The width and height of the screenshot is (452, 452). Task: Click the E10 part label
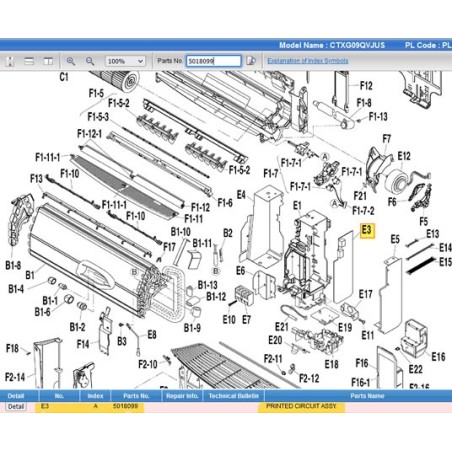(x=229, y=320)
